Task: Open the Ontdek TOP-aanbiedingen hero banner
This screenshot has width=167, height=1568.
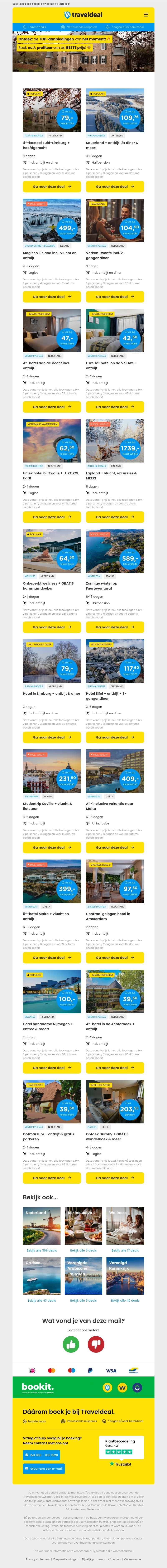Action: click(83, 52)
